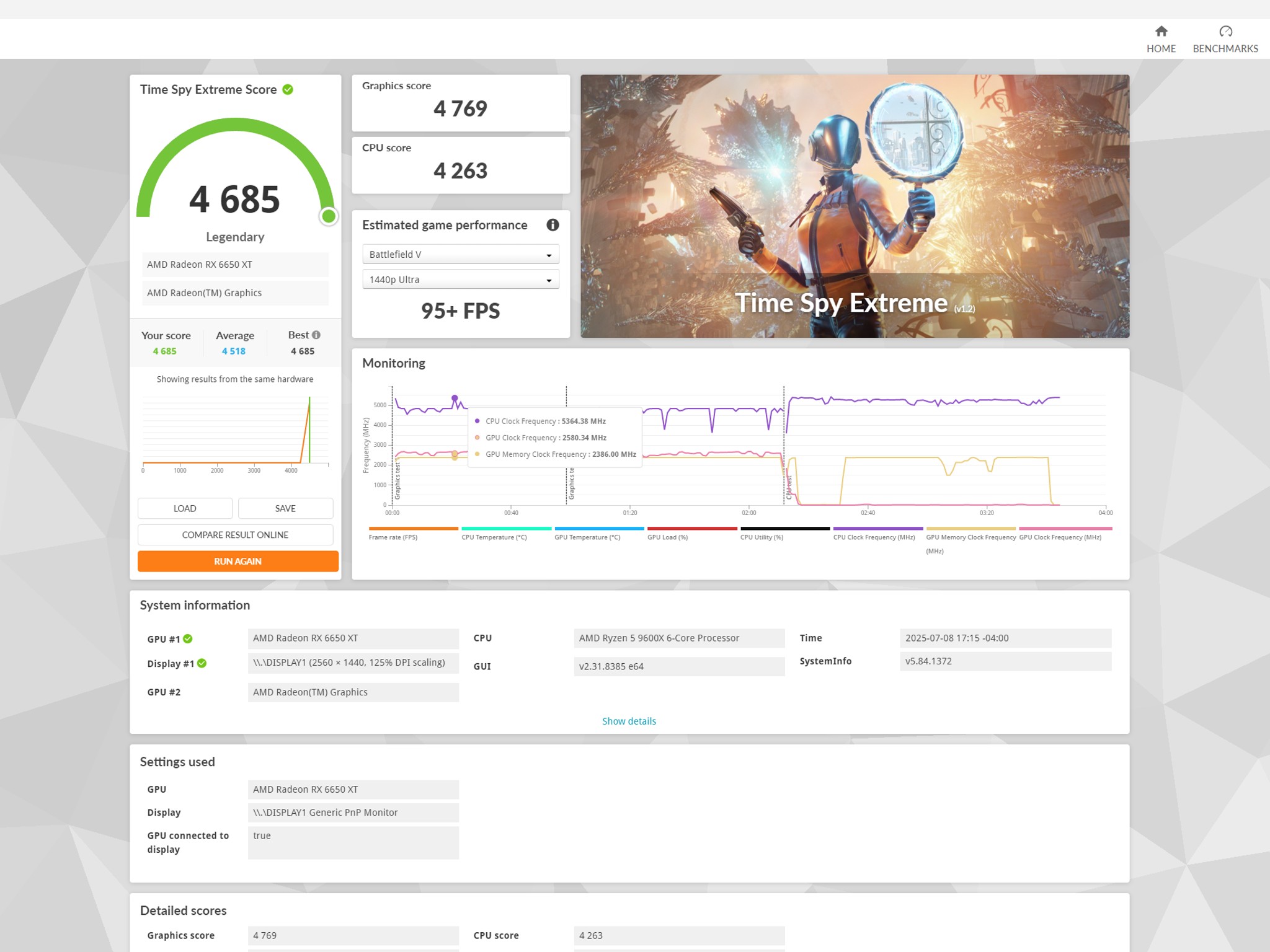
Task: Click the CPU Clock Frequency purple legend swatch
Action: click(x=877, y=529)
